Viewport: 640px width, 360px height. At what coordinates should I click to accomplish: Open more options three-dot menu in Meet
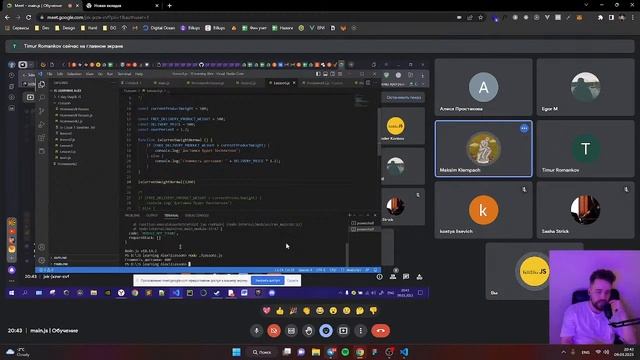point(360,331)
